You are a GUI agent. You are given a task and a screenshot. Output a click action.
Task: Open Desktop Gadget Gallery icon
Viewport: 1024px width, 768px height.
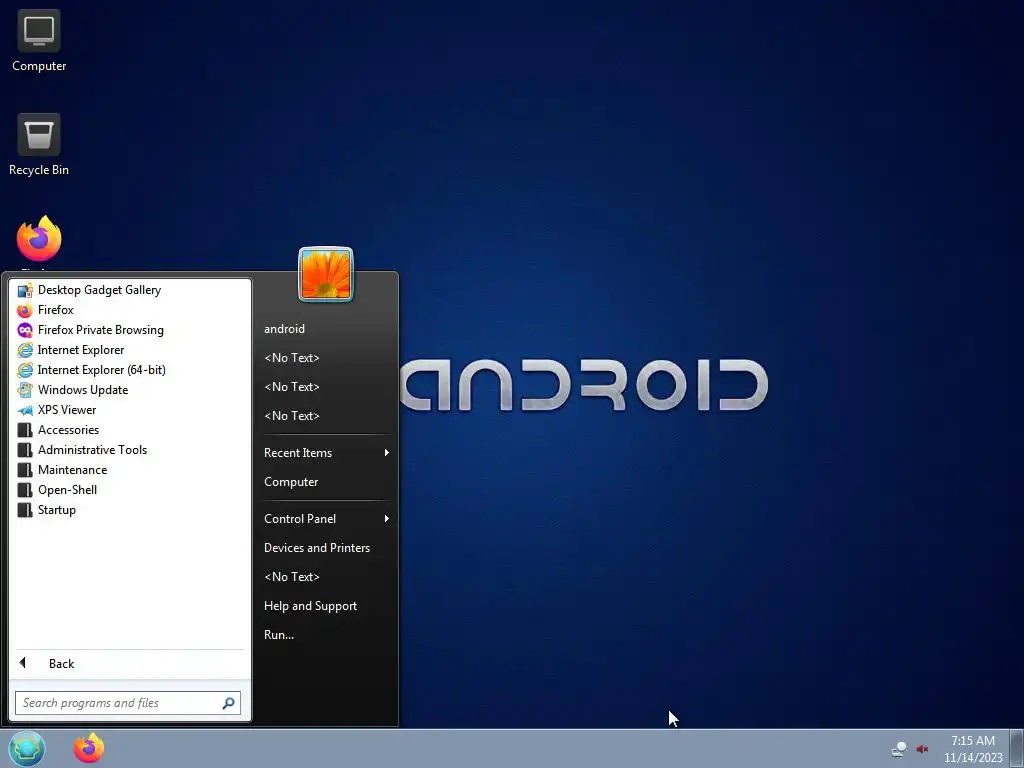point(25,290)
